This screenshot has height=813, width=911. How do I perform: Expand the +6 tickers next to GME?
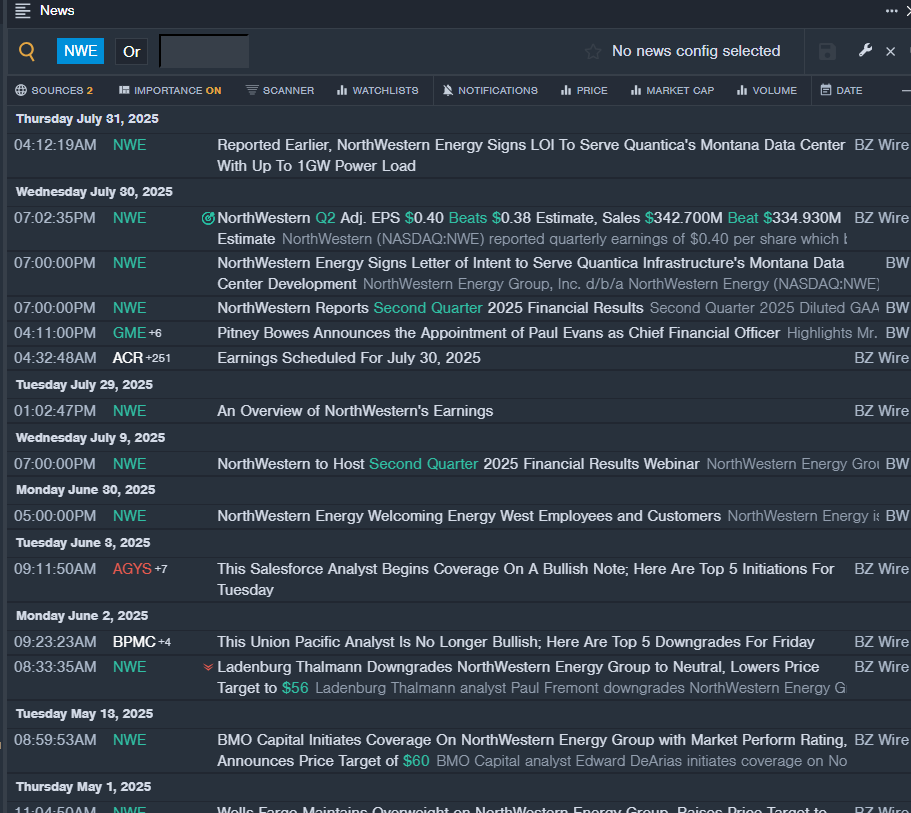click(x=155, y=333)
